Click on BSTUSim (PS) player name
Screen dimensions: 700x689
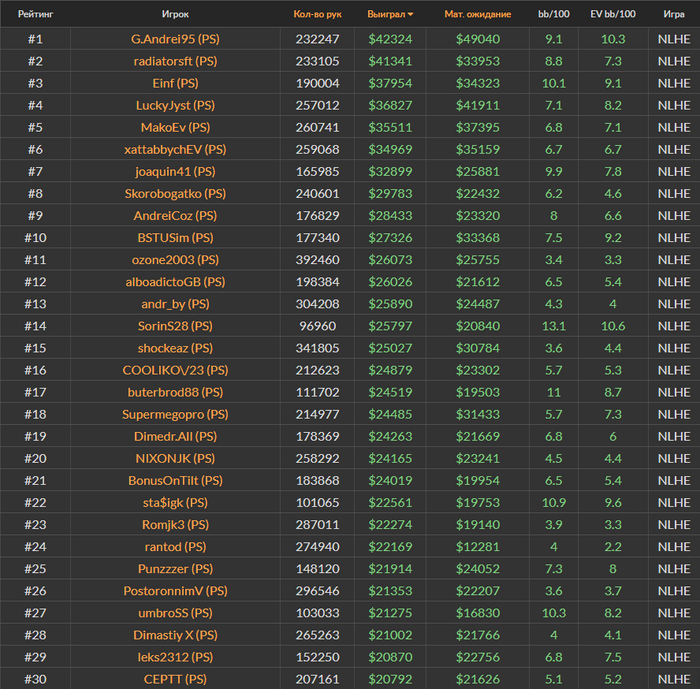click(x=175, y=237)
